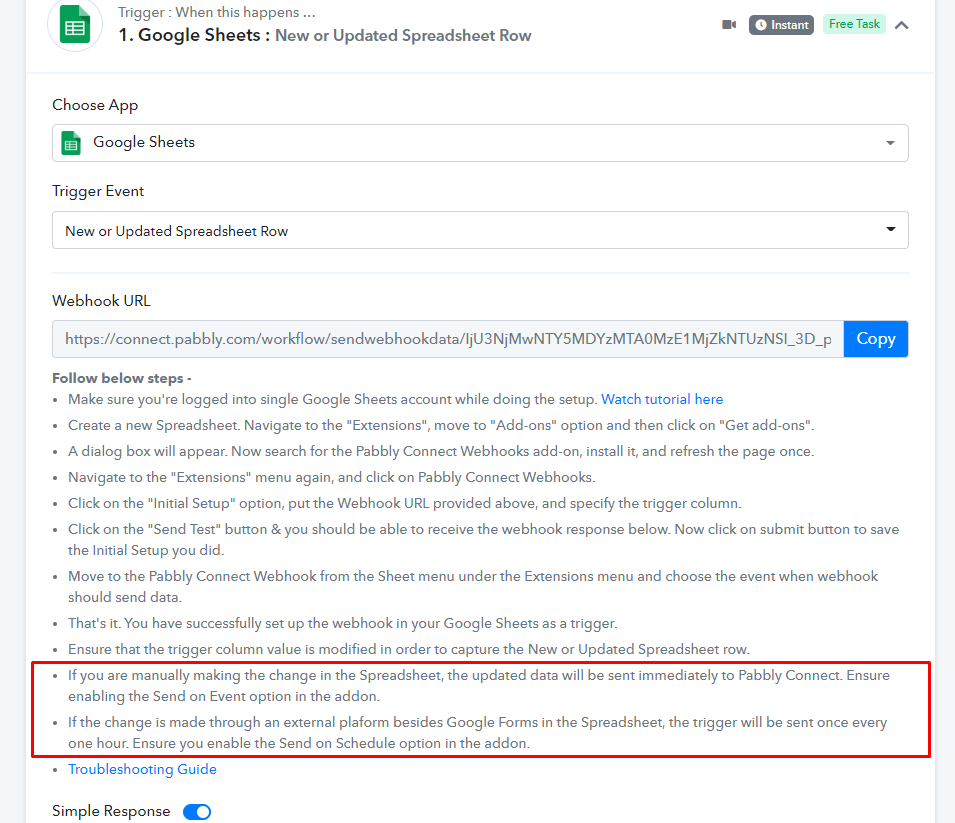955x823 pixels.
Task: Click the instruction about the Initial Setup option
Action: point(404,504)
